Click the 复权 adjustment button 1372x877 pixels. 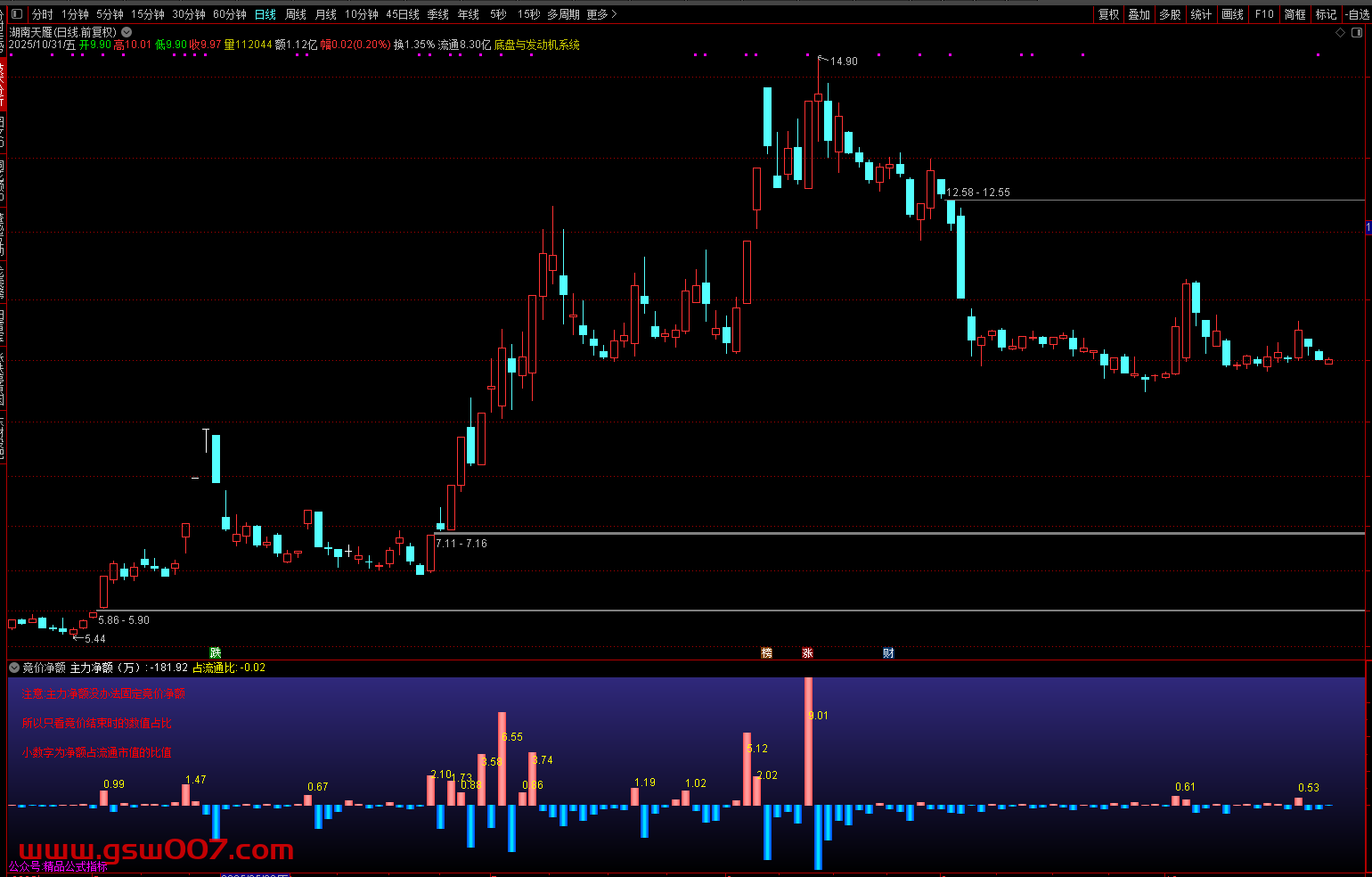tap(1108, 14)
